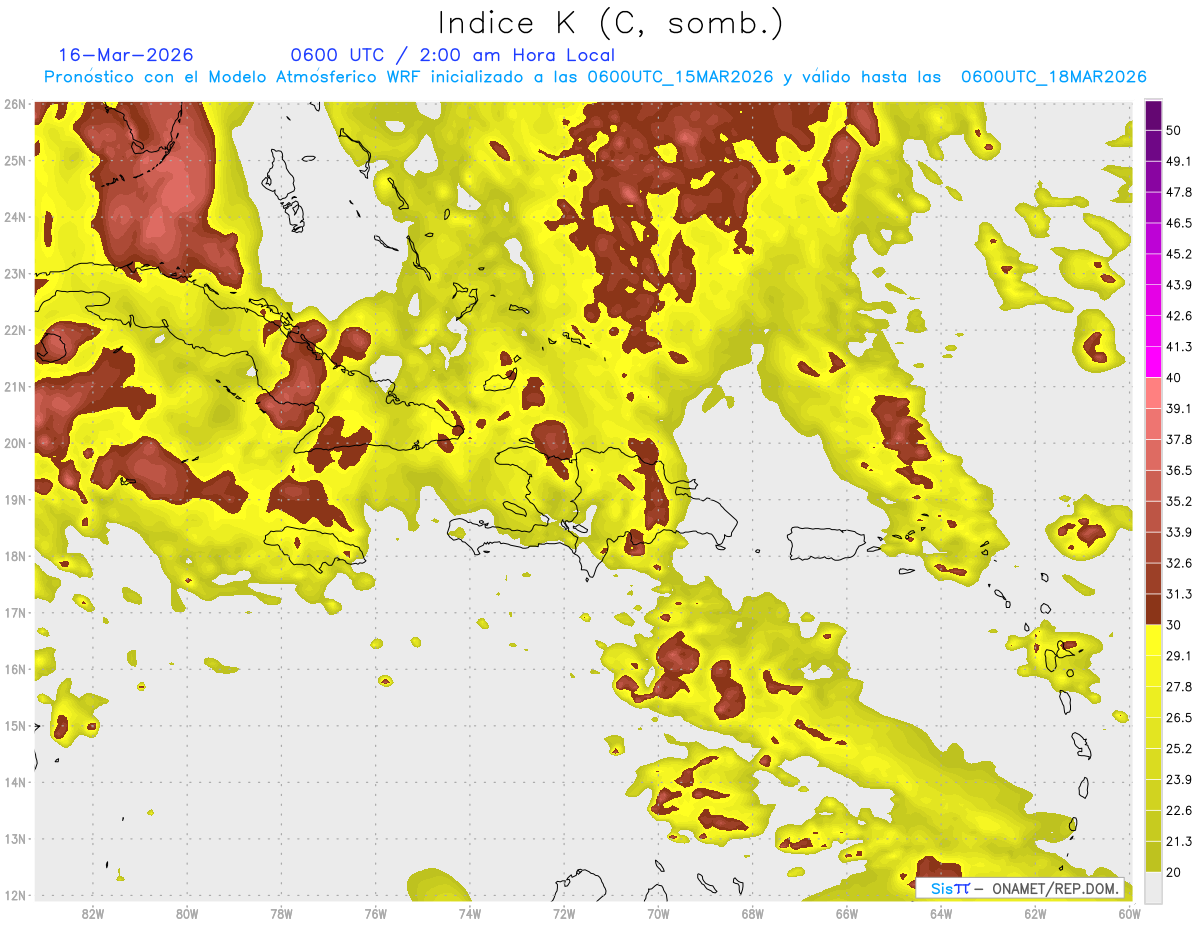
Task: Click color scale value "23.9"
Action: (1179, 779)
